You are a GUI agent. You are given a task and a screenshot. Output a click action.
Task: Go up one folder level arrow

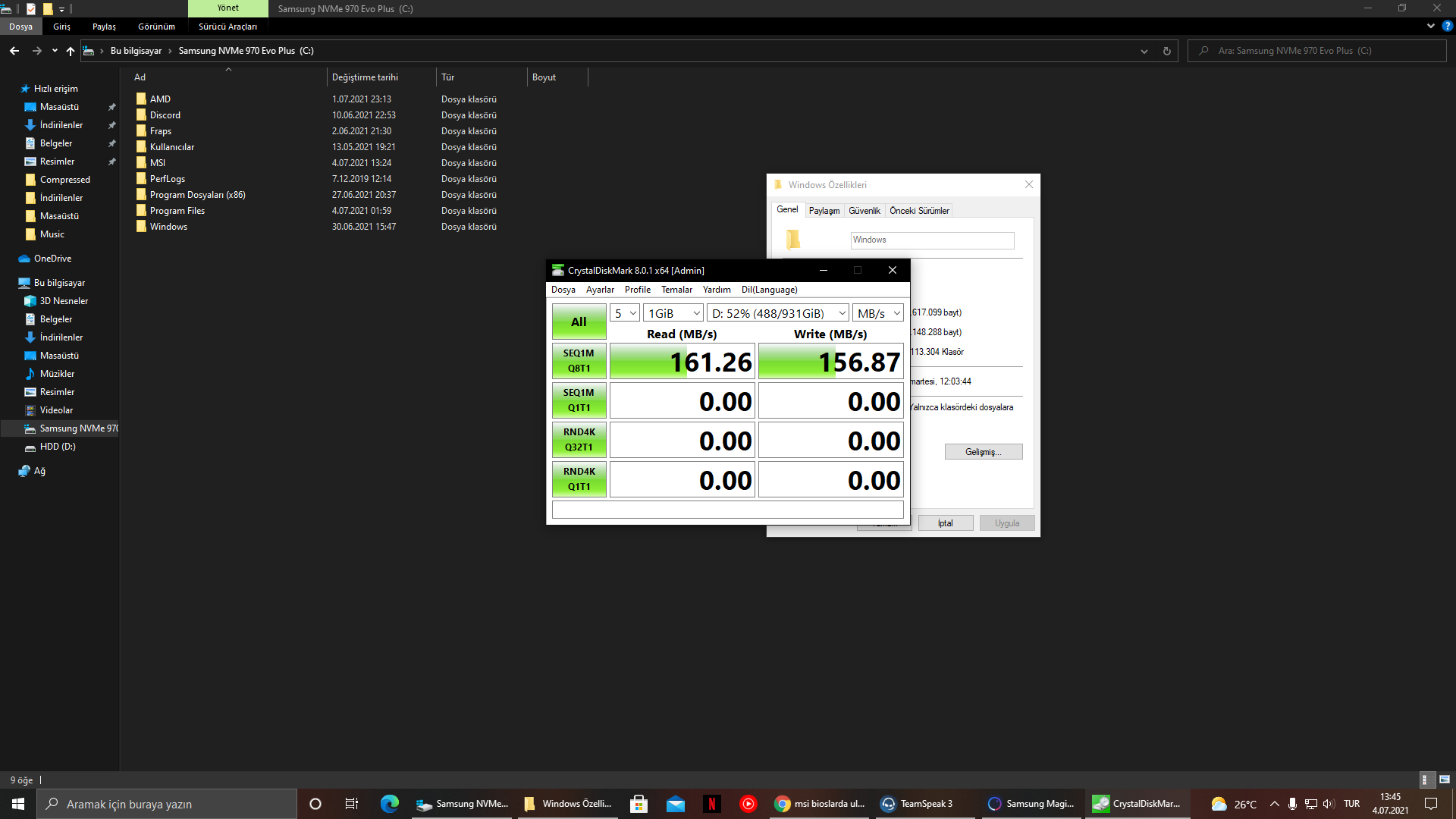(71, 51)
